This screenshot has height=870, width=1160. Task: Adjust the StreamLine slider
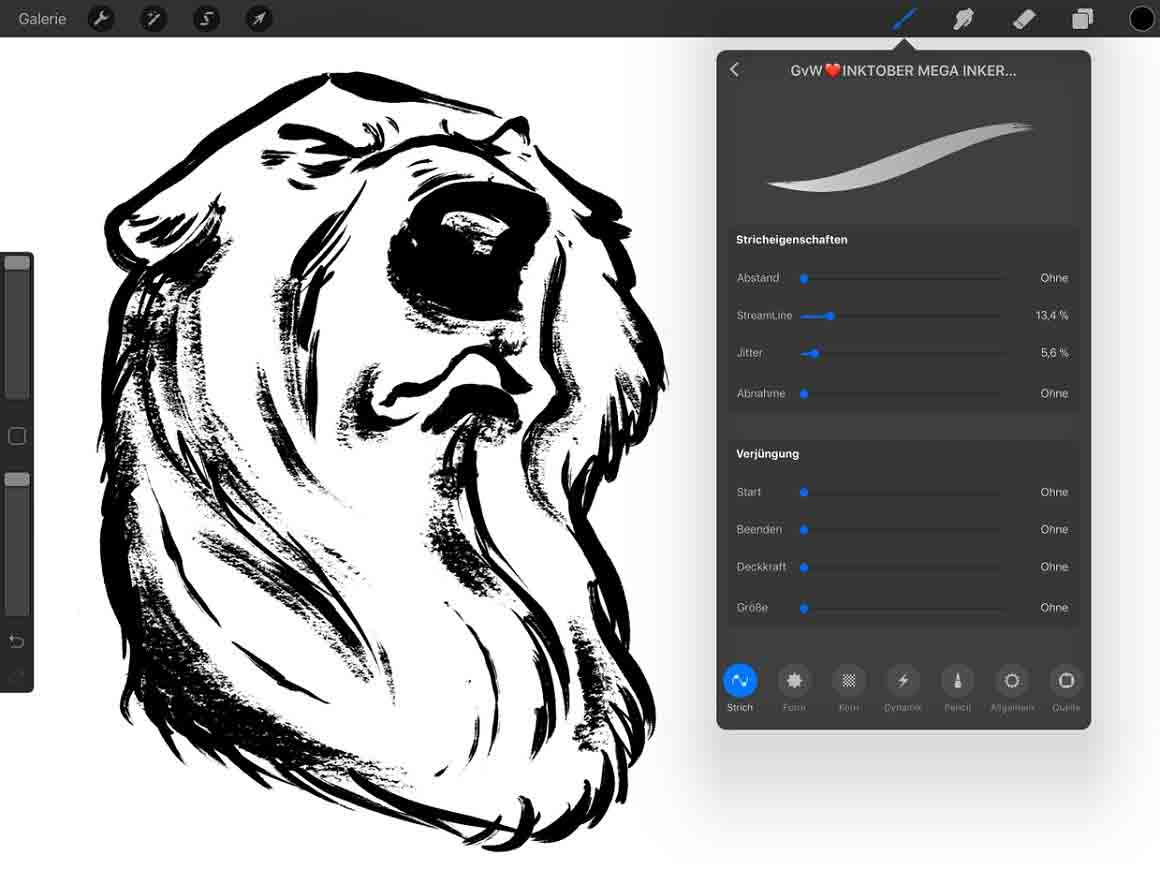click(829, 315)
